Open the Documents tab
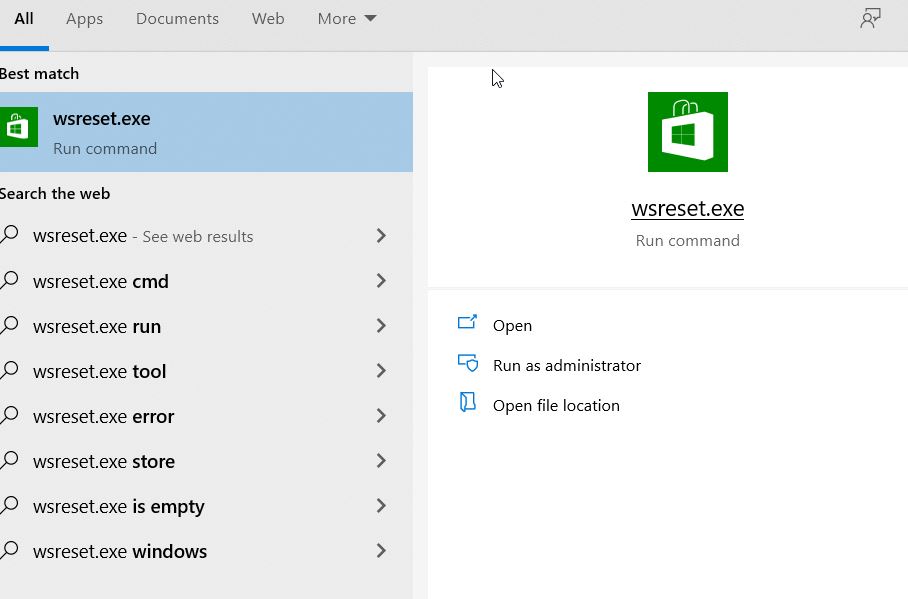908x599 pixels. click(x=177, y=19)
